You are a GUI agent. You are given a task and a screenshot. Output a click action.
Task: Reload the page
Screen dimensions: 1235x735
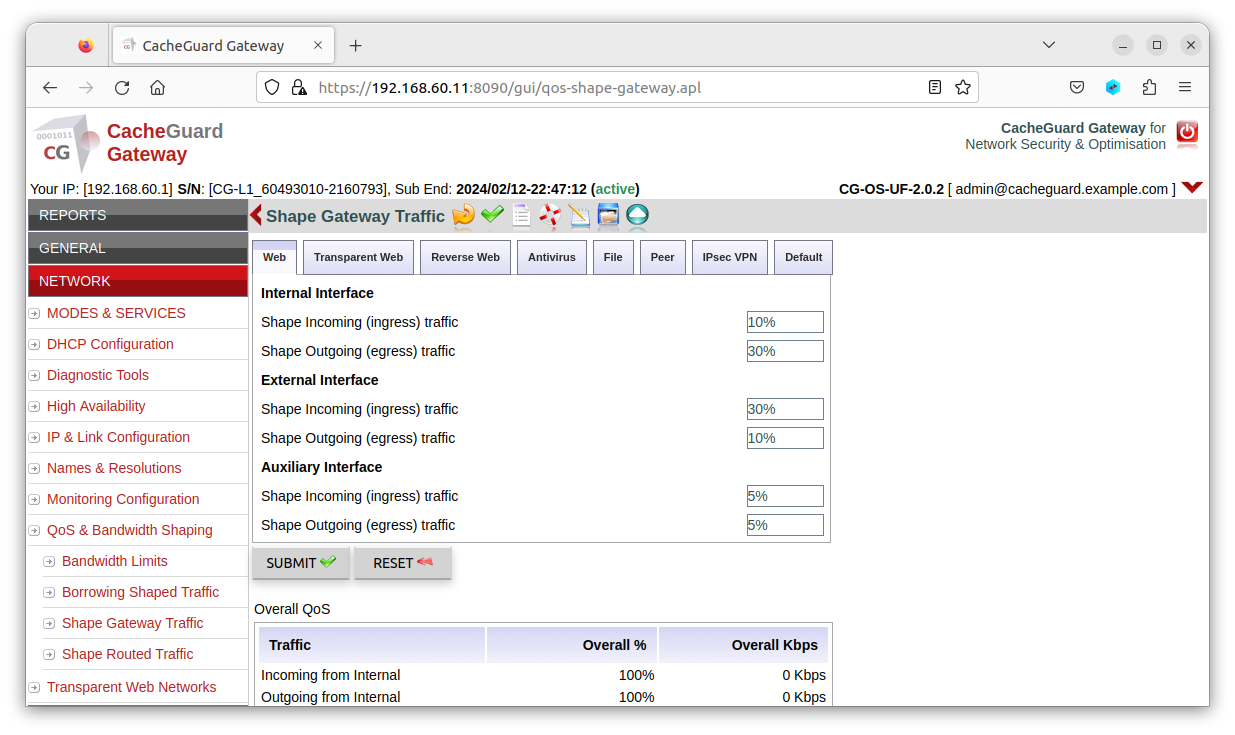122,87
